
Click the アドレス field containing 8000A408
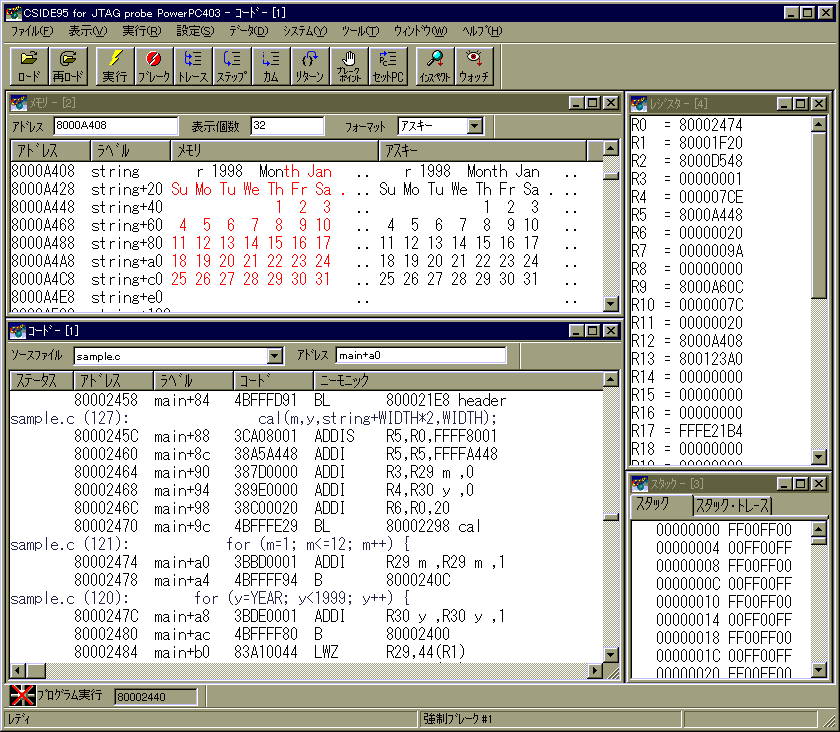point(101,126)
